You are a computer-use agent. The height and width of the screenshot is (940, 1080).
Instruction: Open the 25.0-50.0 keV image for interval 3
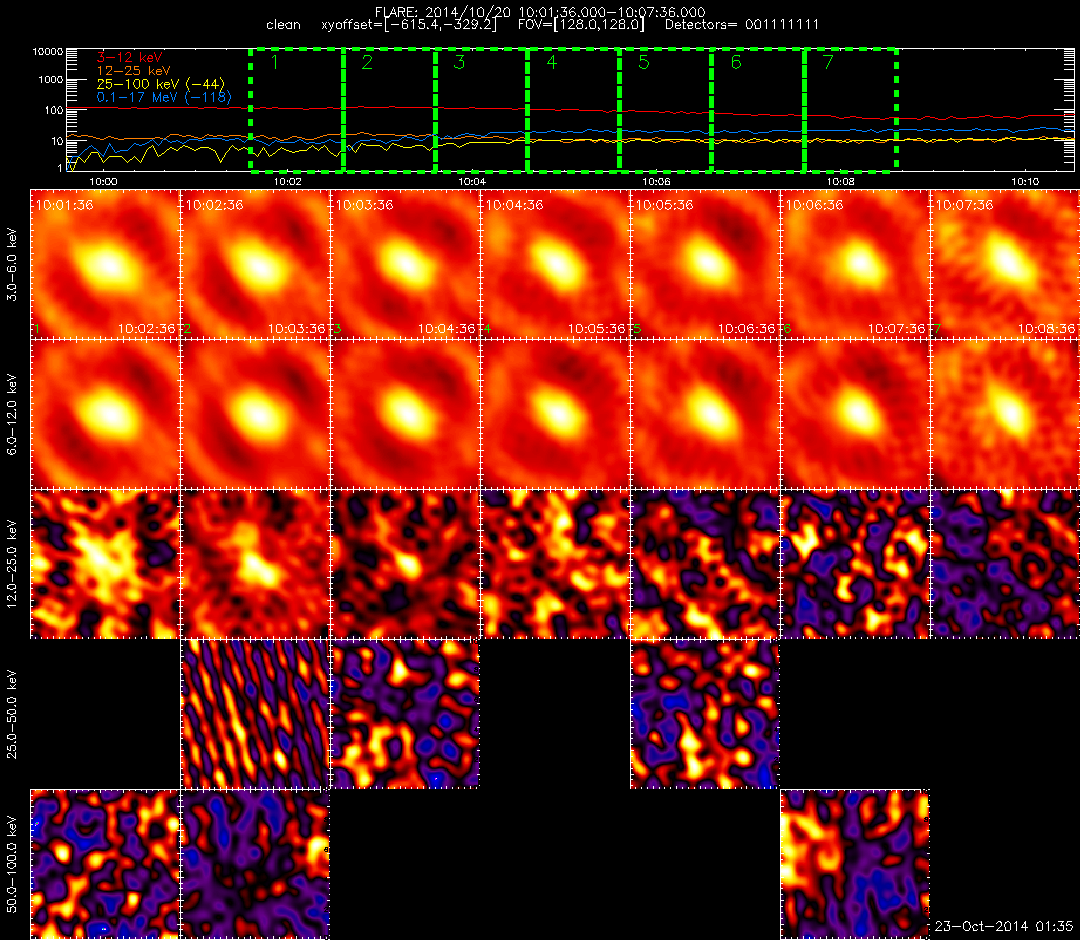[406, 714]
